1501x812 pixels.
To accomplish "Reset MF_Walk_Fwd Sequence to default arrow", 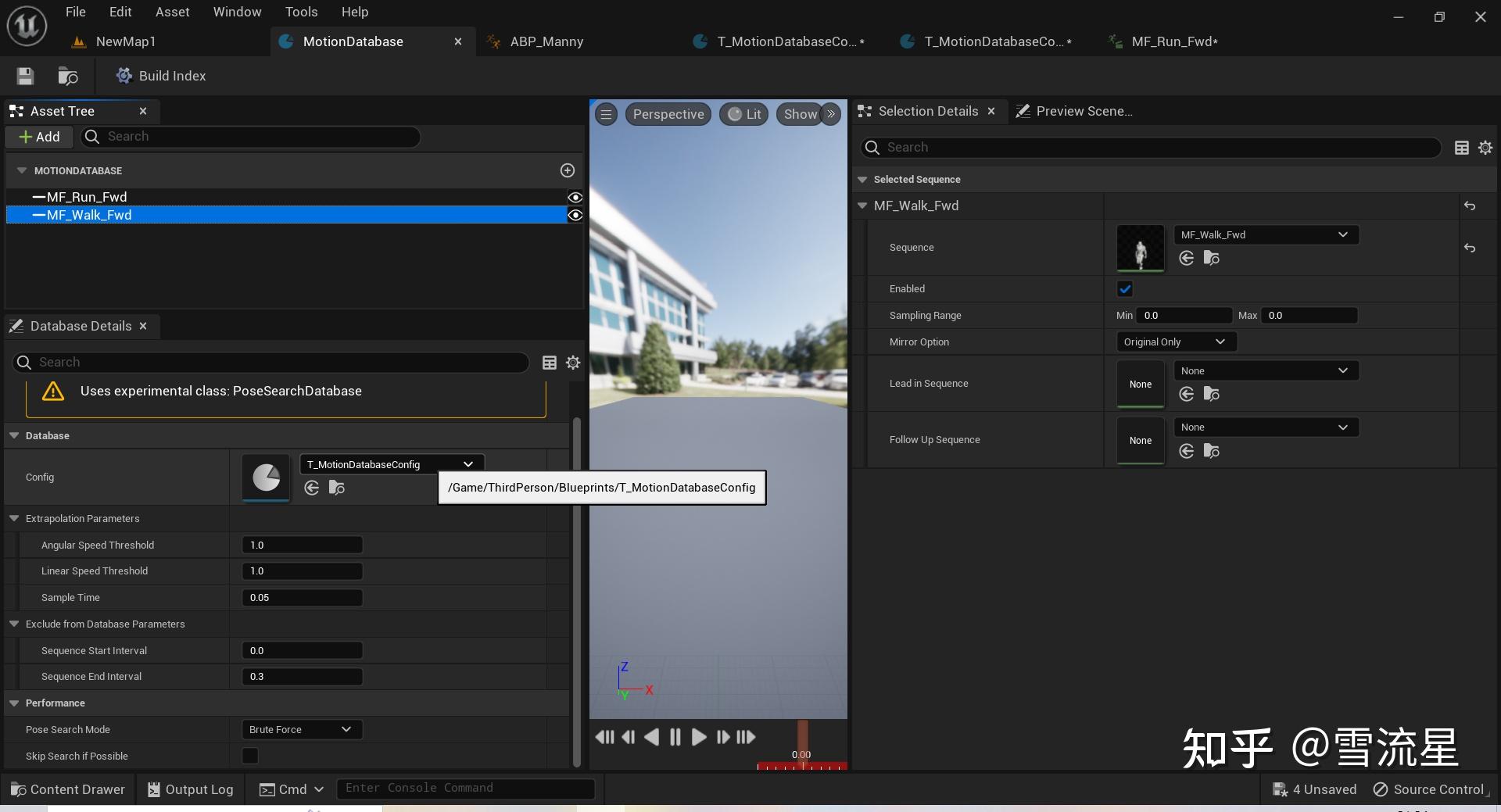I will pos(1470,248).
